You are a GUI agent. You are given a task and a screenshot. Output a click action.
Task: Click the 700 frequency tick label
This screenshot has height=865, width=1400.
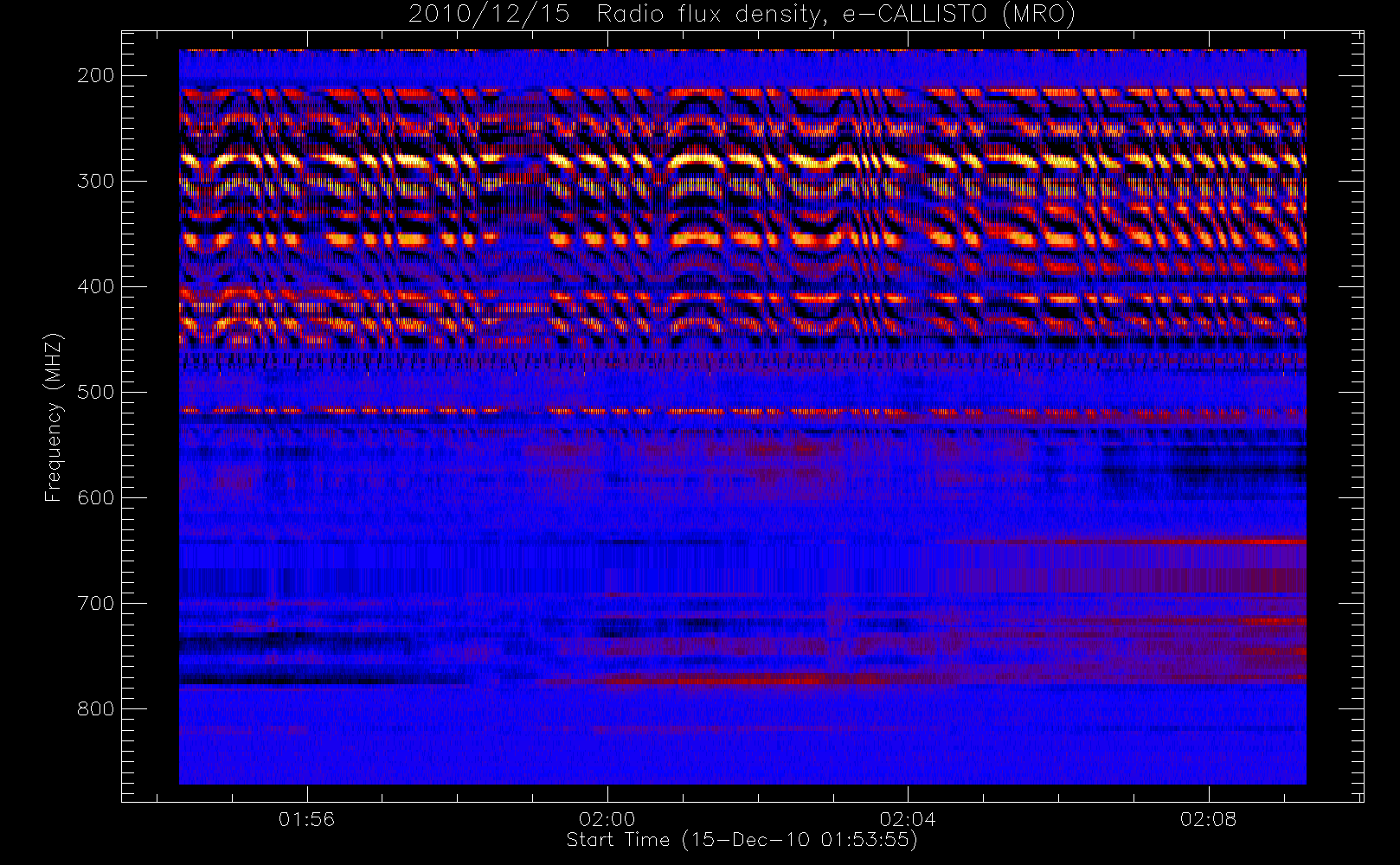coord(95,603)
